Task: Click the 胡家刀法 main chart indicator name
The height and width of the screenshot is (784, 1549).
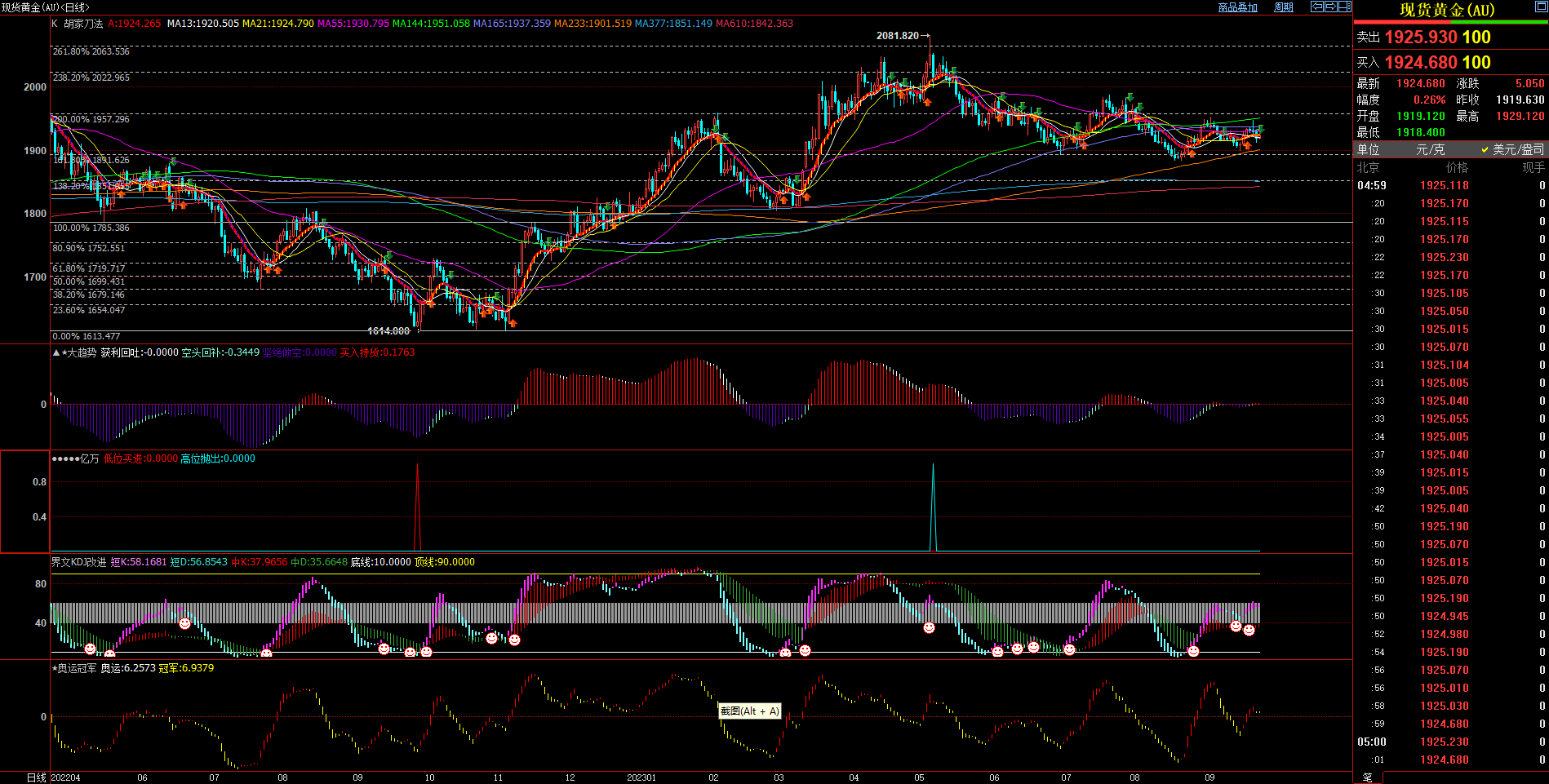Action: click(83, 24)
